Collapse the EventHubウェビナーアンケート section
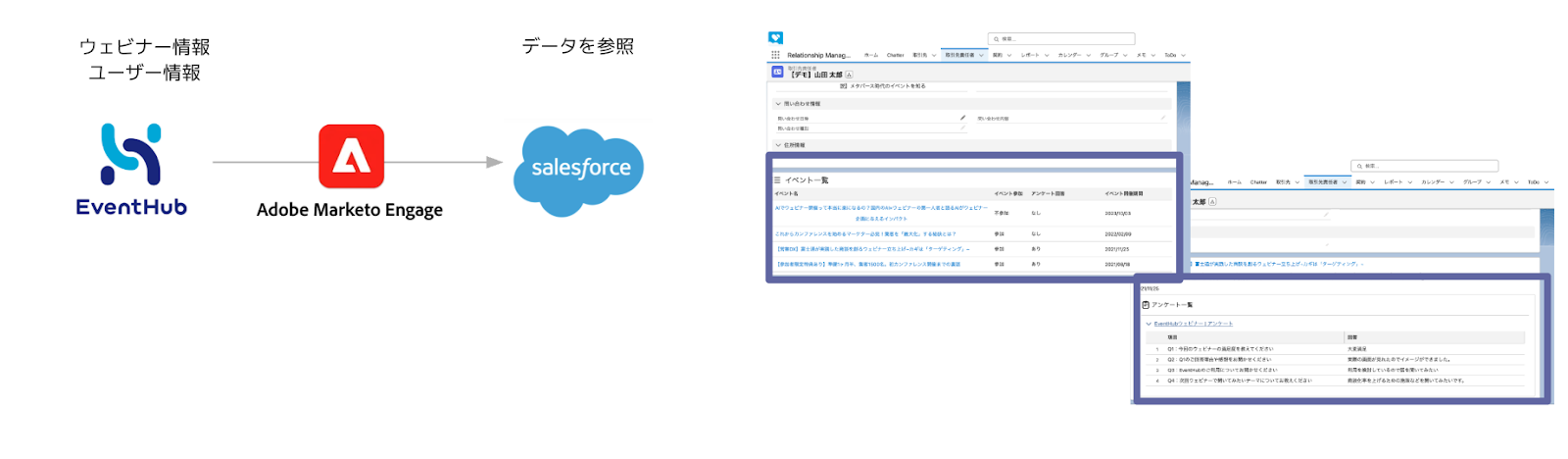This screenshot has width=1568, height=459. pyautogui.click(x=1149, y=324)
